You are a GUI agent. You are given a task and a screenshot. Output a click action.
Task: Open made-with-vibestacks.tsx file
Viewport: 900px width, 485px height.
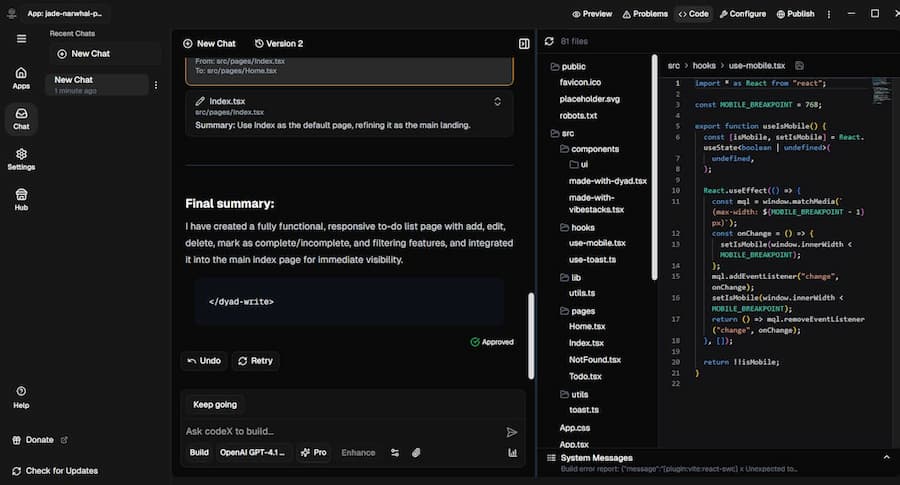596,204
